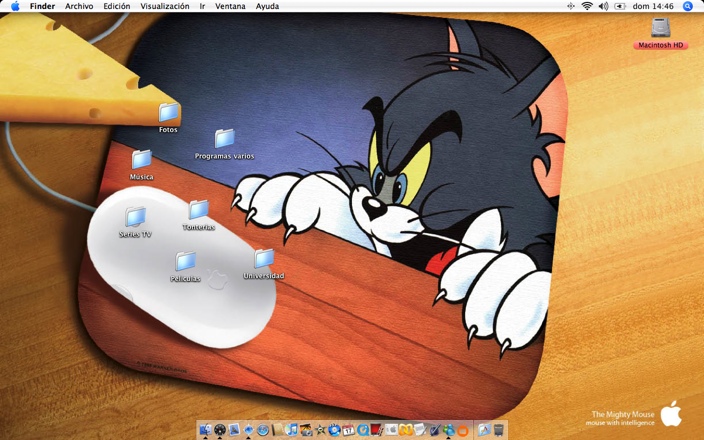704x440 pixels.
Task: Click the blue diamond icon in the Dock
Action: (x=248, y=430)
